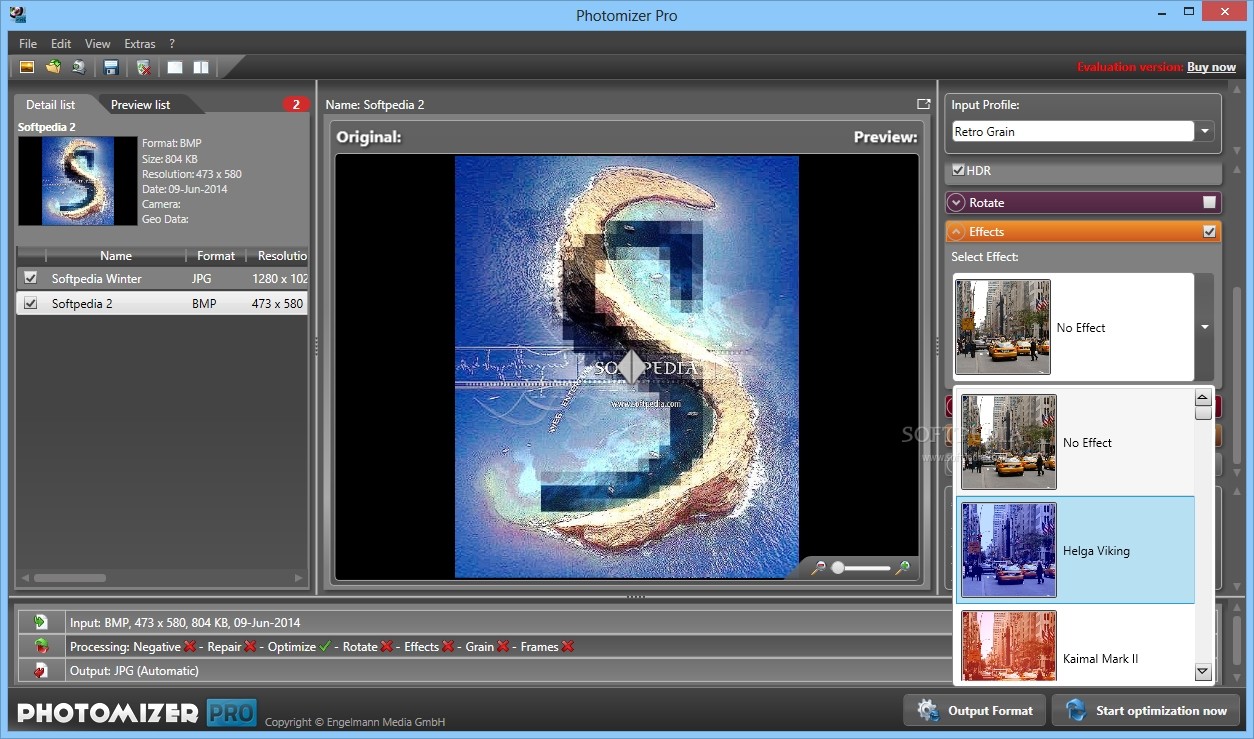Click effect list scroll down arrow
Viewport: 1254px width, 739px height.
(x=1203, y=672)
